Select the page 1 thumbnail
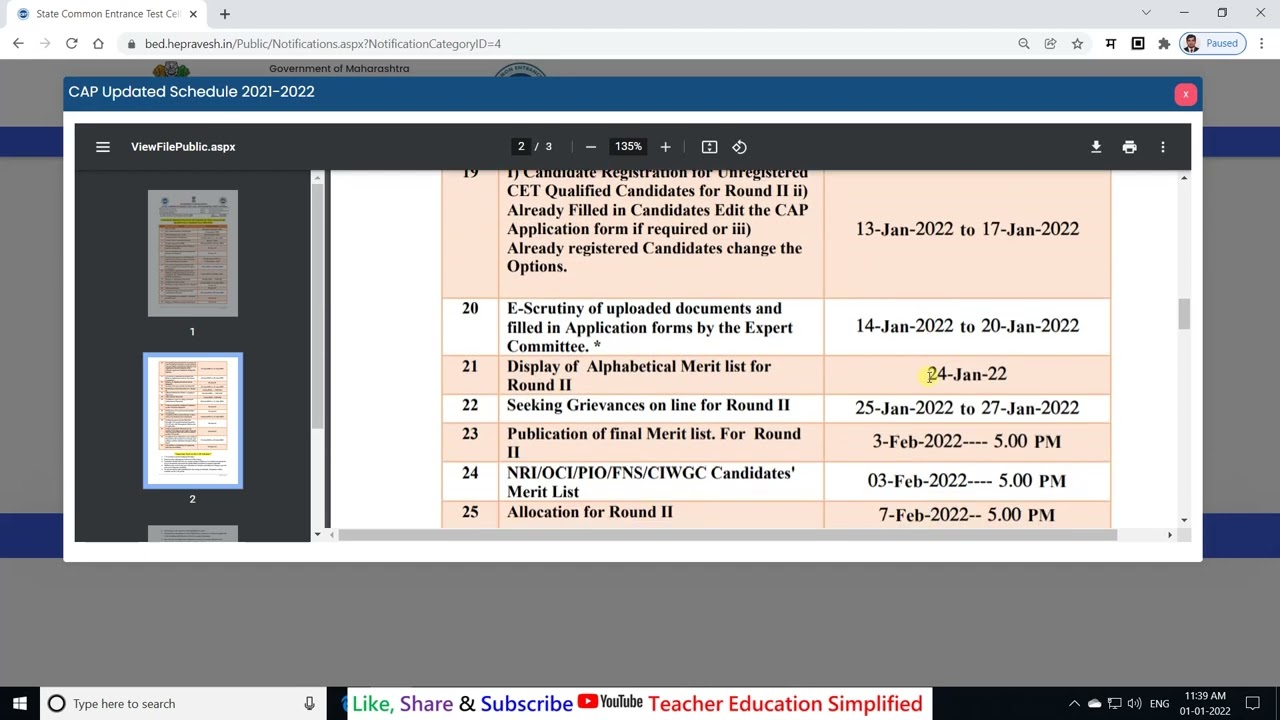 coord(193,253)
